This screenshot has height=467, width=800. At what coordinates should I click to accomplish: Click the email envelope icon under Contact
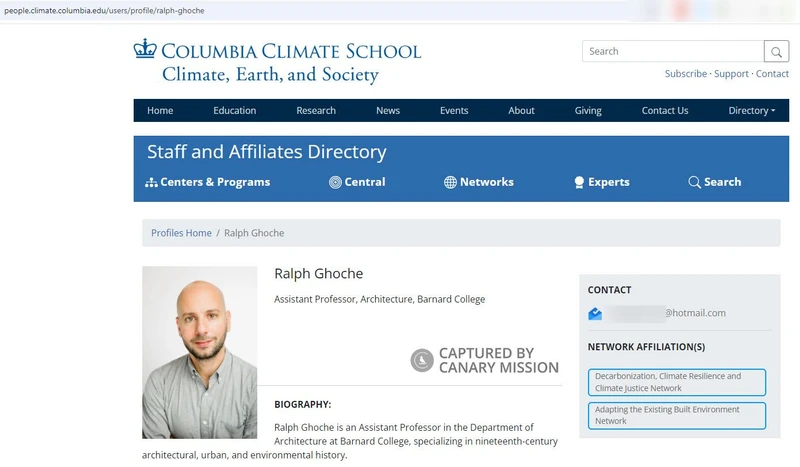[595, 313]
